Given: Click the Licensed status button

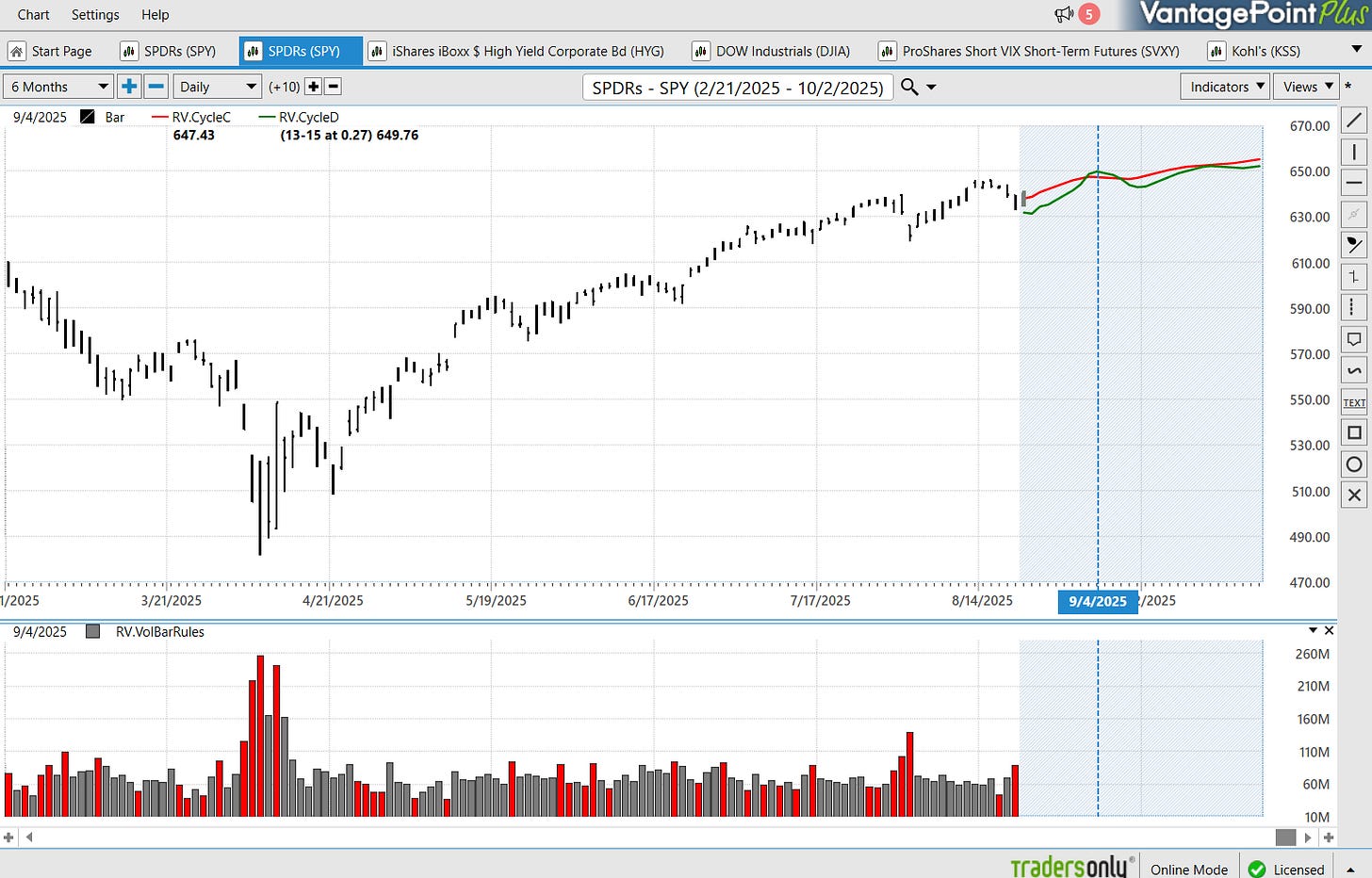Looking at the screenshot, I should pos(1286,869).
